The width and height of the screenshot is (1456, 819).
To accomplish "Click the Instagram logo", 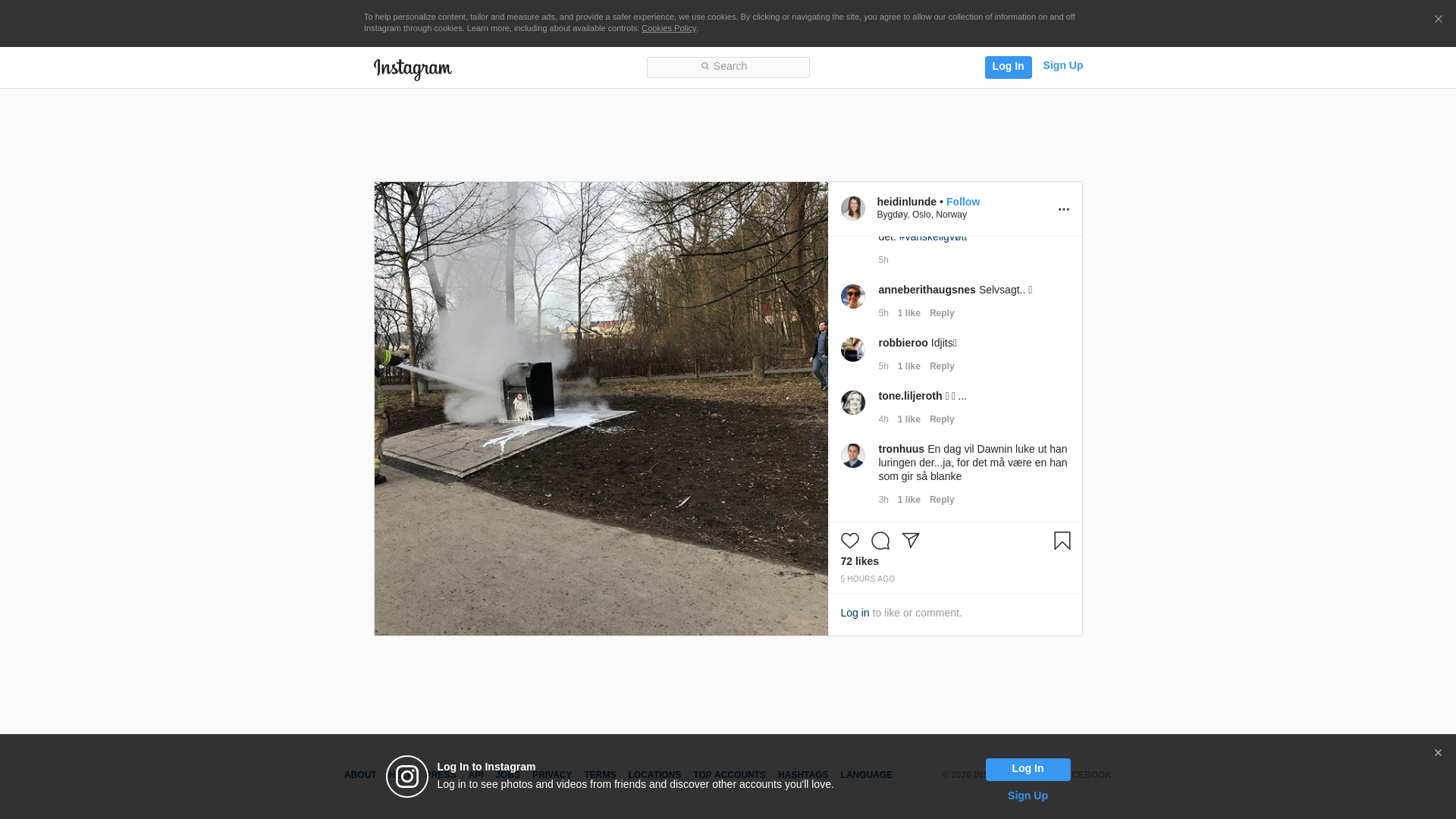I will (413, 69).
